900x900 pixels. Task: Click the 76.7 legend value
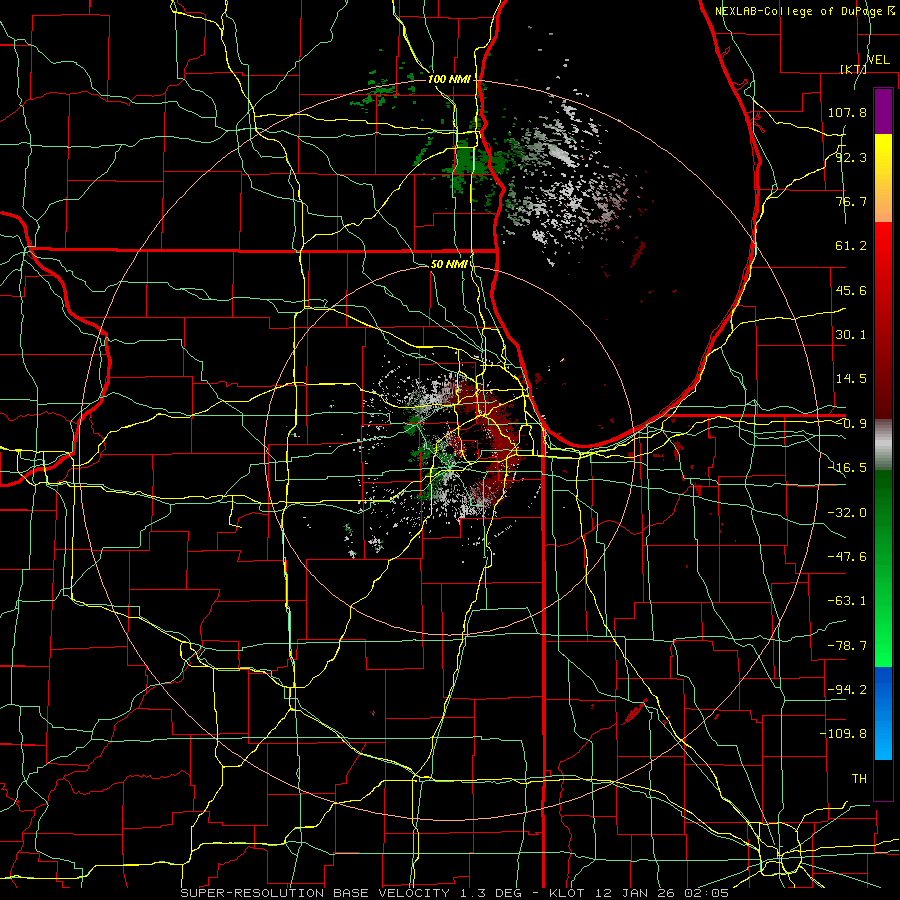click(851, 201)
